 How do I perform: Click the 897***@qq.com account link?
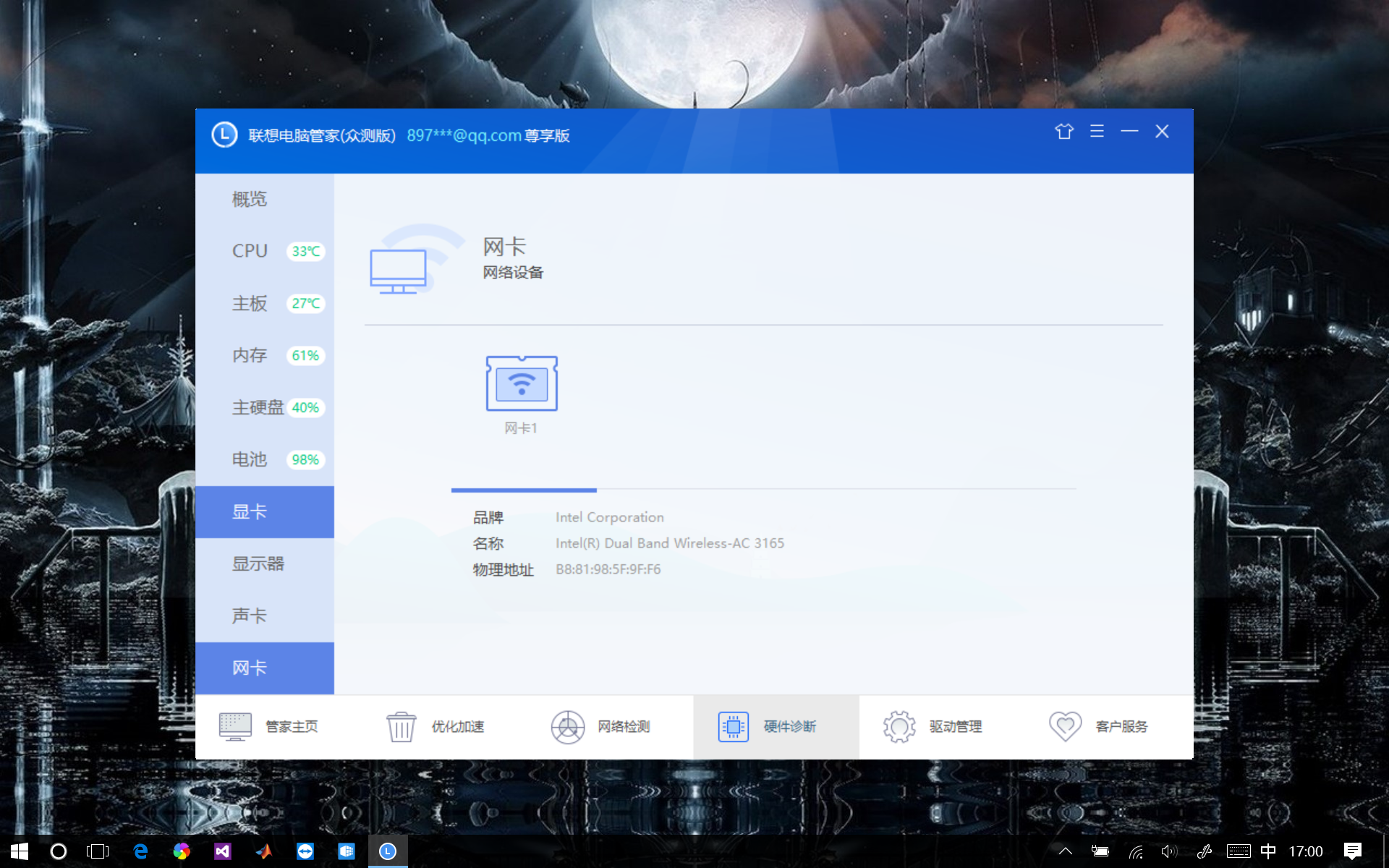click(464, 136)
